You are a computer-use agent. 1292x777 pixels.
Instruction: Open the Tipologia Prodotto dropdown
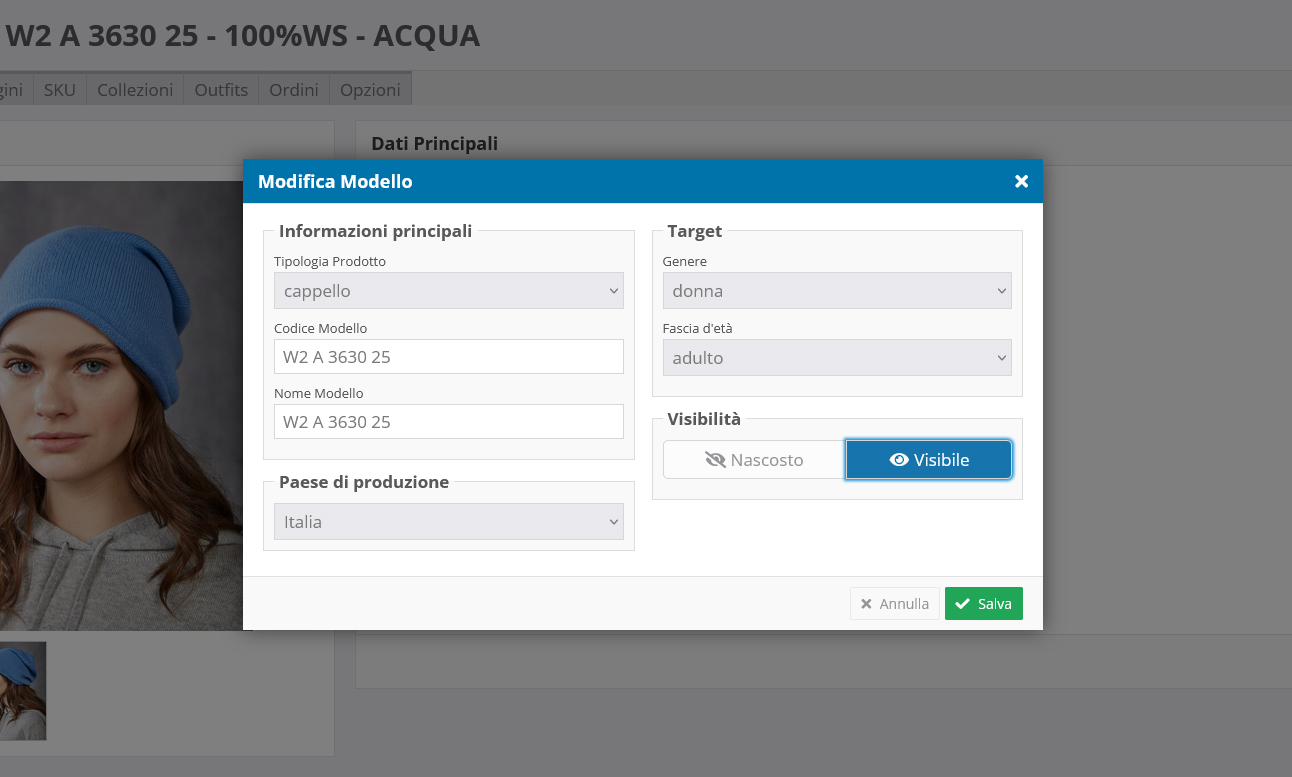[448, 291]
